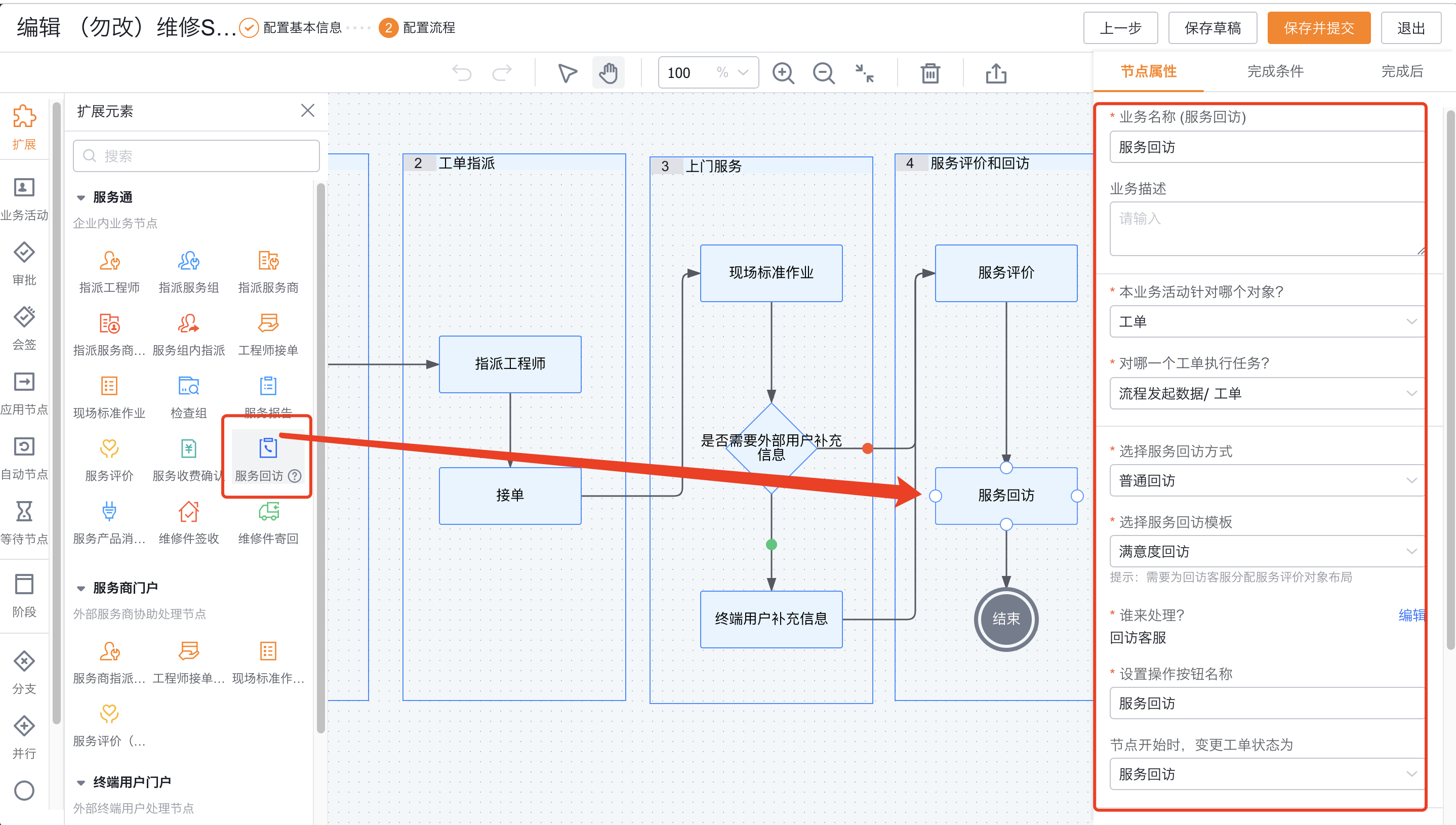The height and width of the screenshot is (825, 1456).
Task: Pick the 工程师接单 element icon
Action: click(x=268, y=323)
